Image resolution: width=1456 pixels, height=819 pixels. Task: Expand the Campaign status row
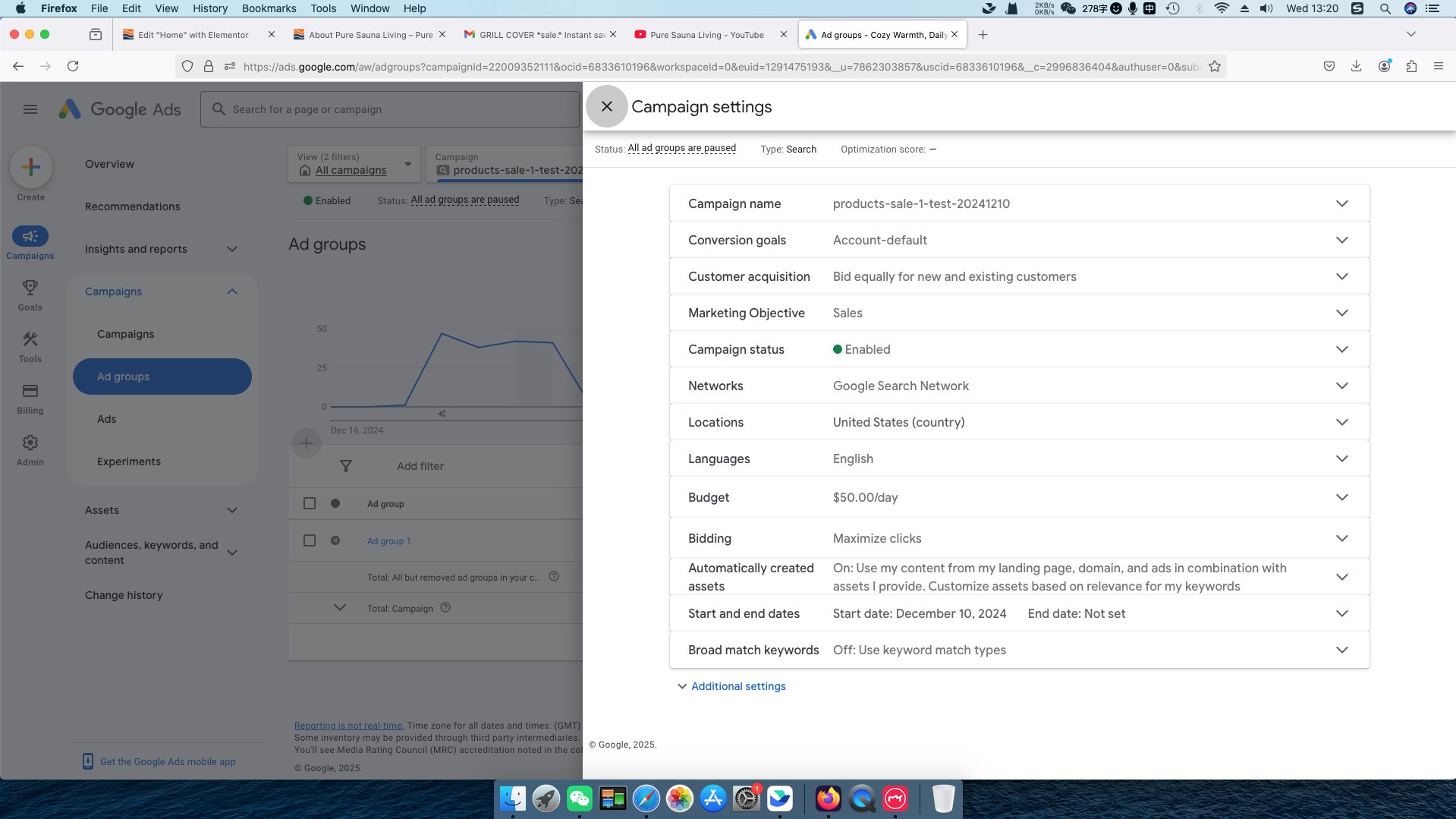coord(1341,350)
